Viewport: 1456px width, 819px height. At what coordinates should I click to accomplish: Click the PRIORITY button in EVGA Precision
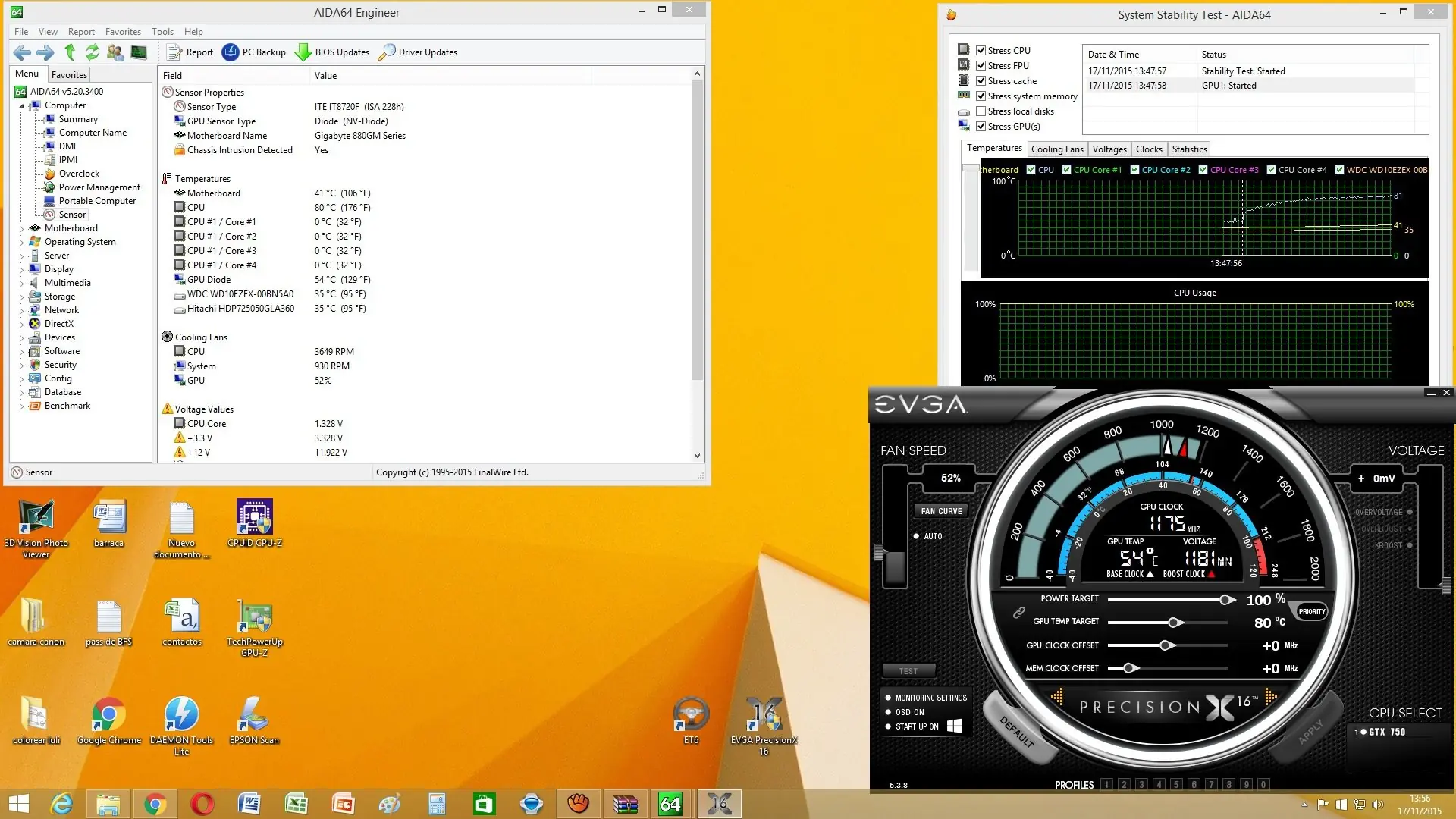pyautogui.click(x=1311, y=612)
